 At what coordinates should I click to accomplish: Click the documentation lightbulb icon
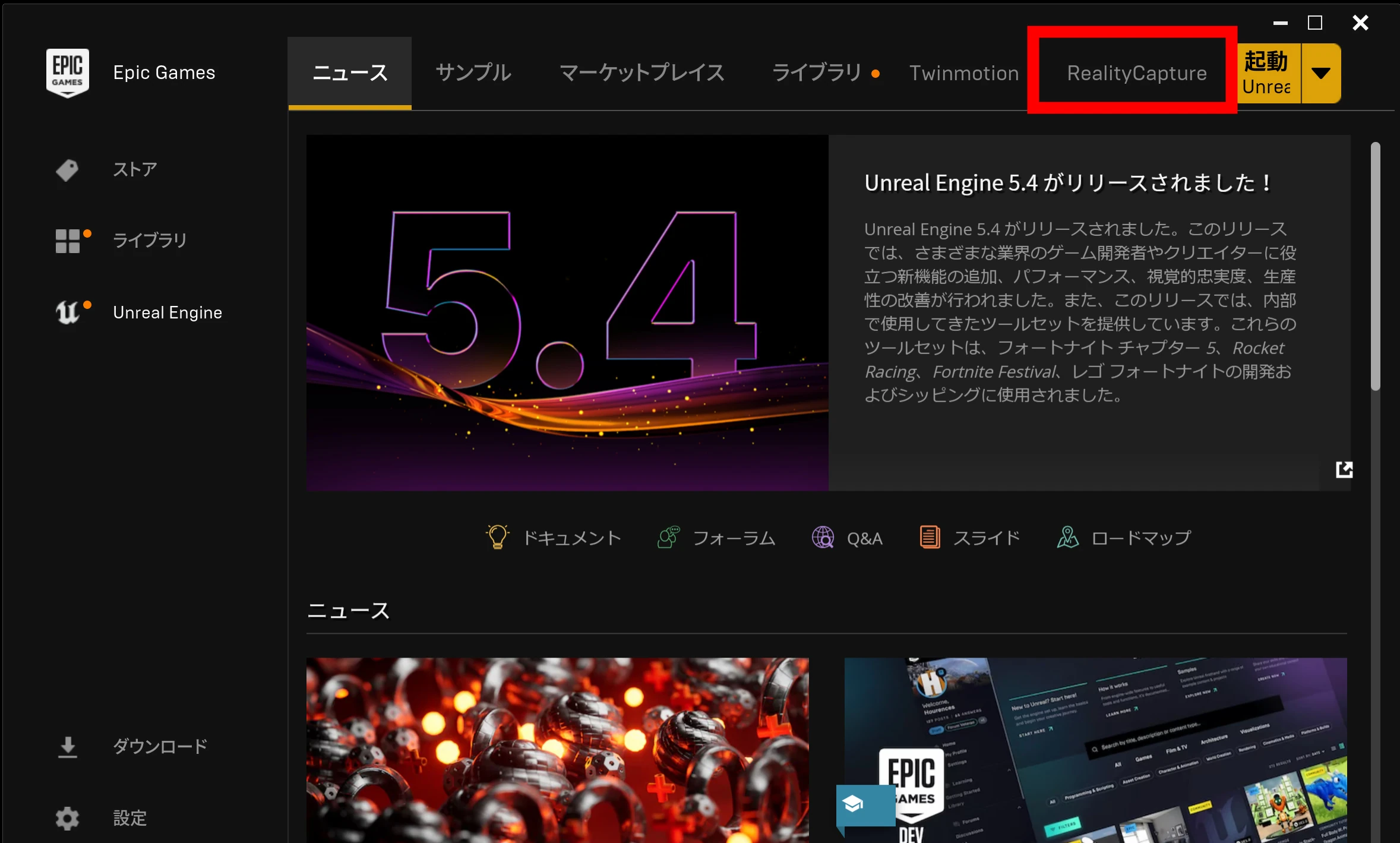coord(497,538)
